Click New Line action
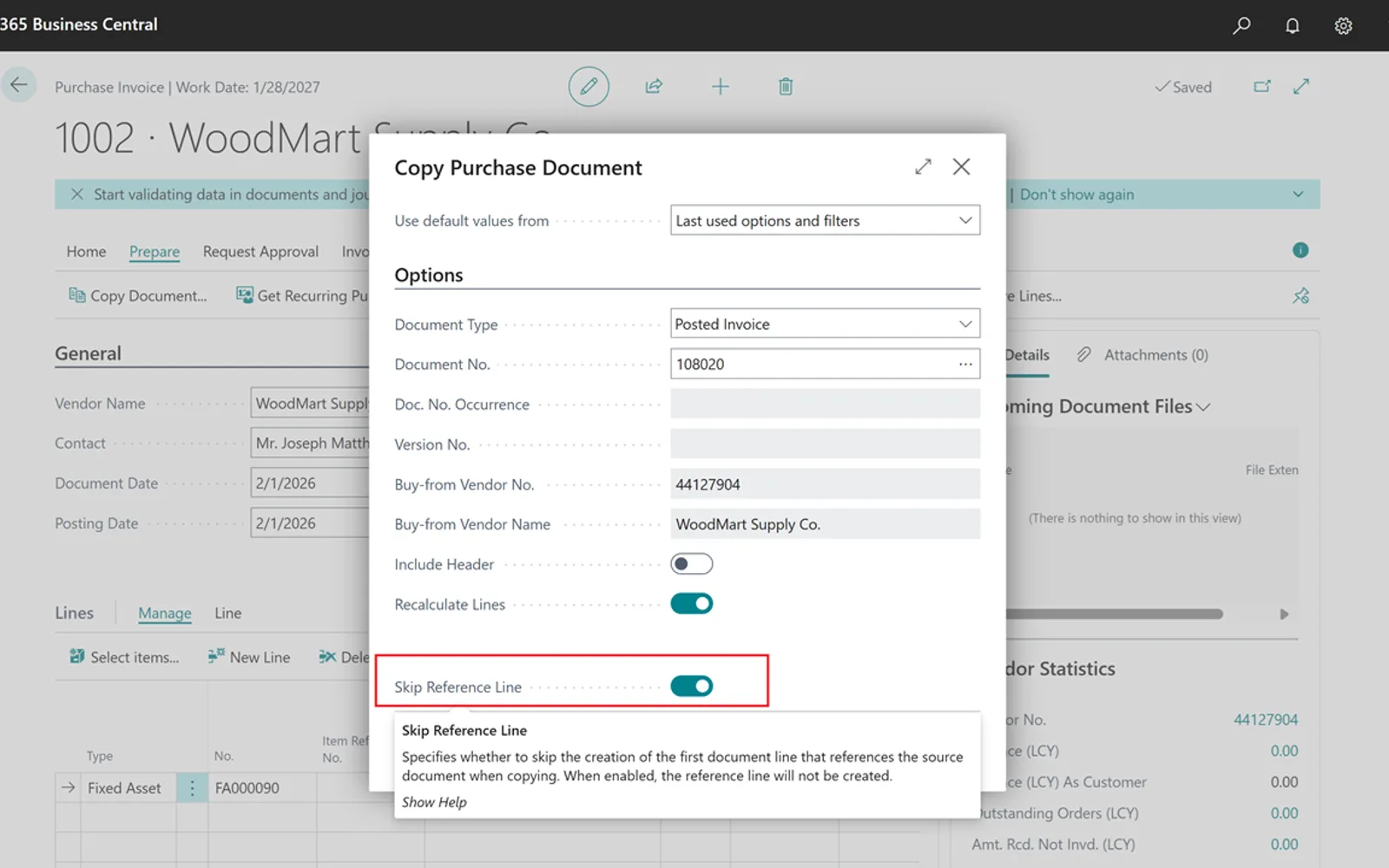The image size is (1389, 868). point(249,657)
